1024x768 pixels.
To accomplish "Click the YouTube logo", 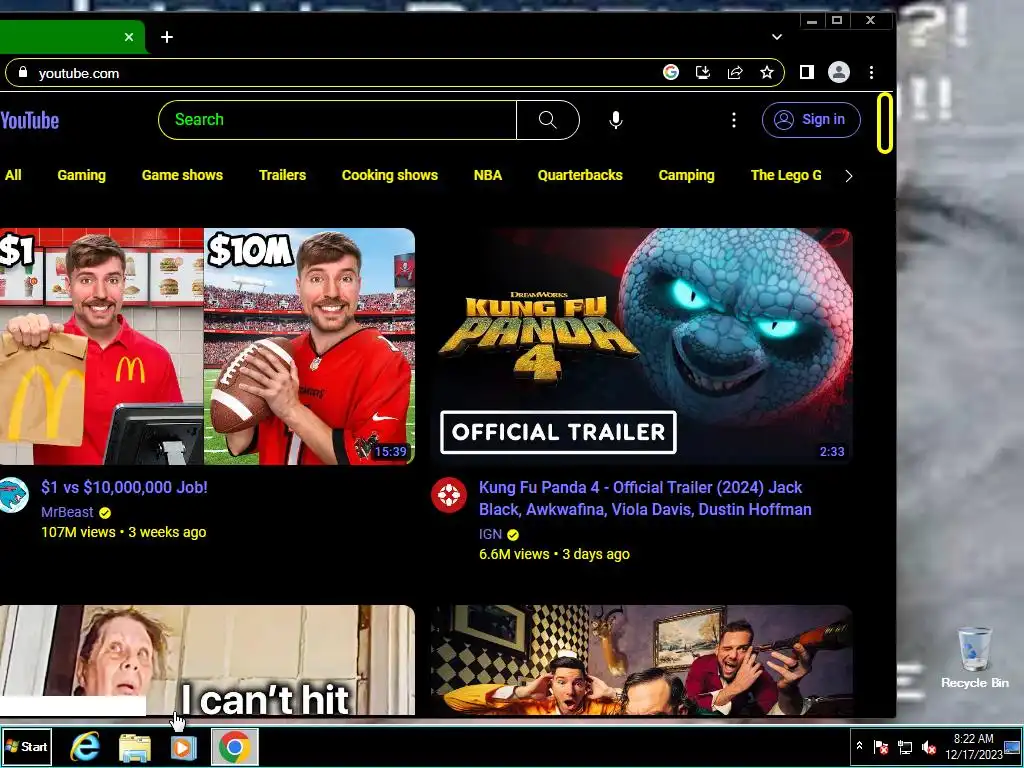I will (29, 120).
